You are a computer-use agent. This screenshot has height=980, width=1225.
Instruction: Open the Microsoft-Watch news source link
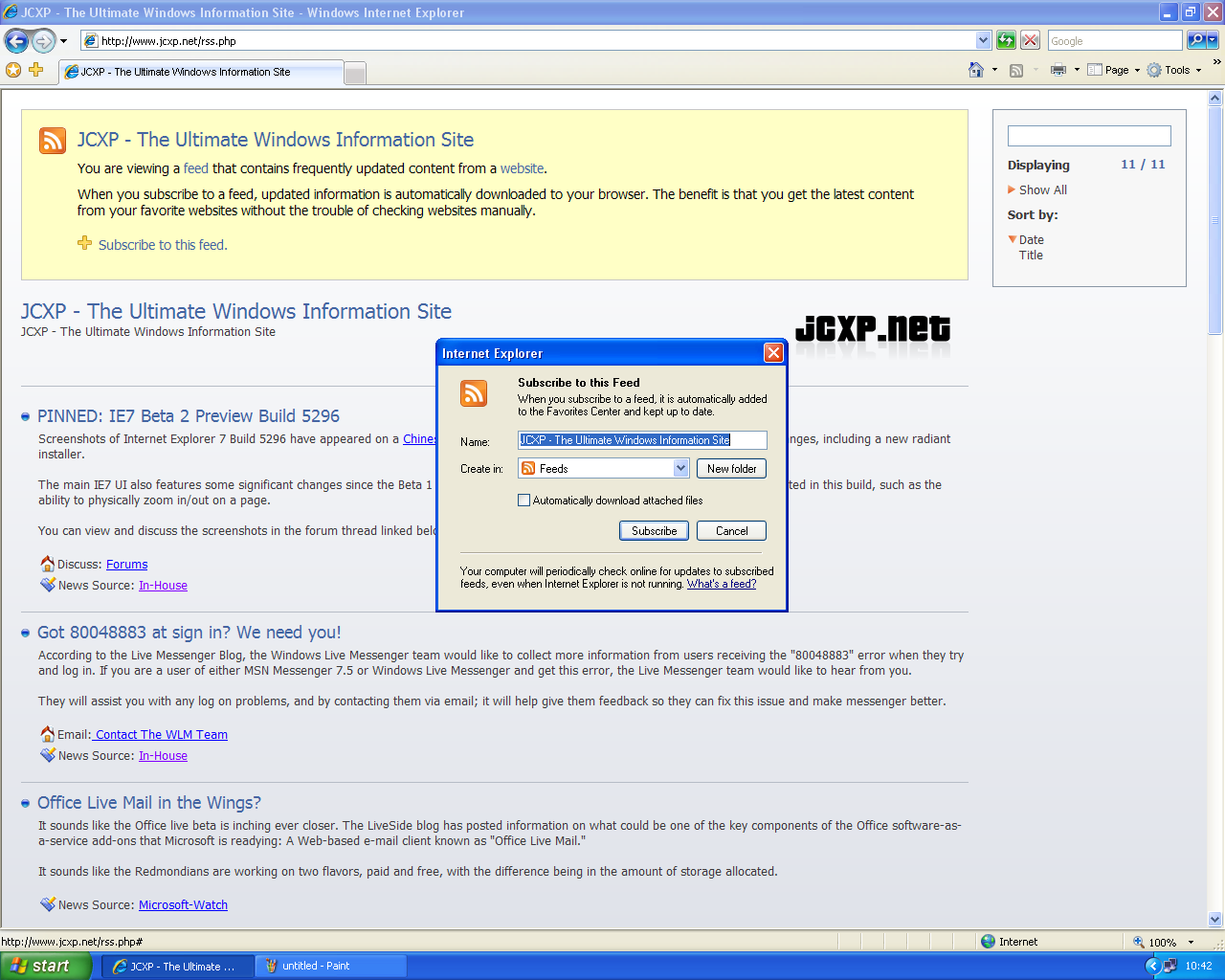point(183,905)
